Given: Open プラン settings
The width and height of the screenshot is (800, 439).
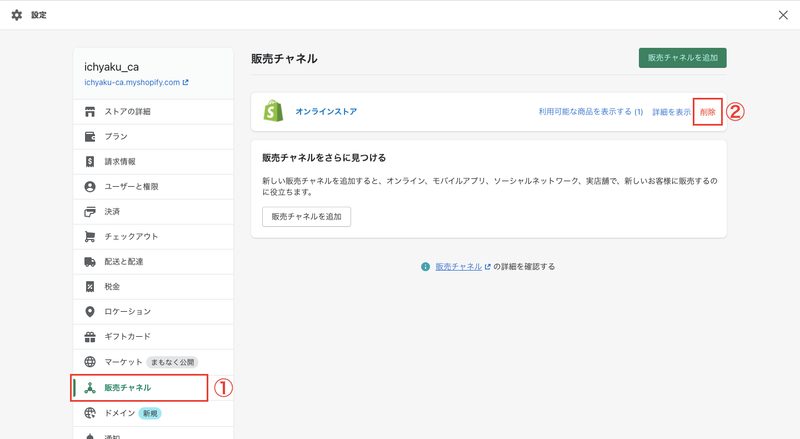Looking at the screenshot, I should pyautogui.click(x=153, y=136).
